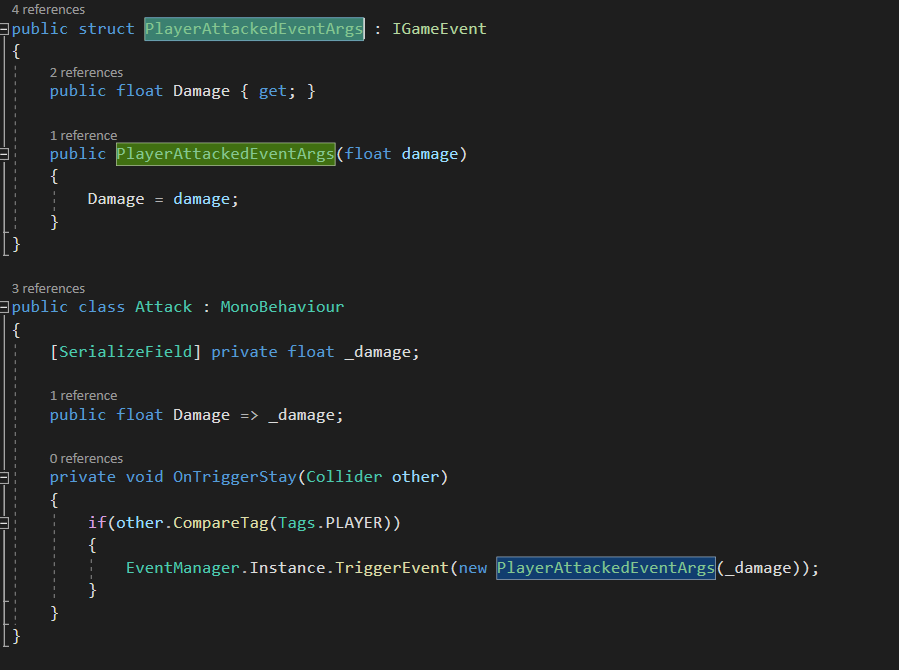Click 'Damage' in the Attack property declaration

pyautogui.click(x=201, y=415)
